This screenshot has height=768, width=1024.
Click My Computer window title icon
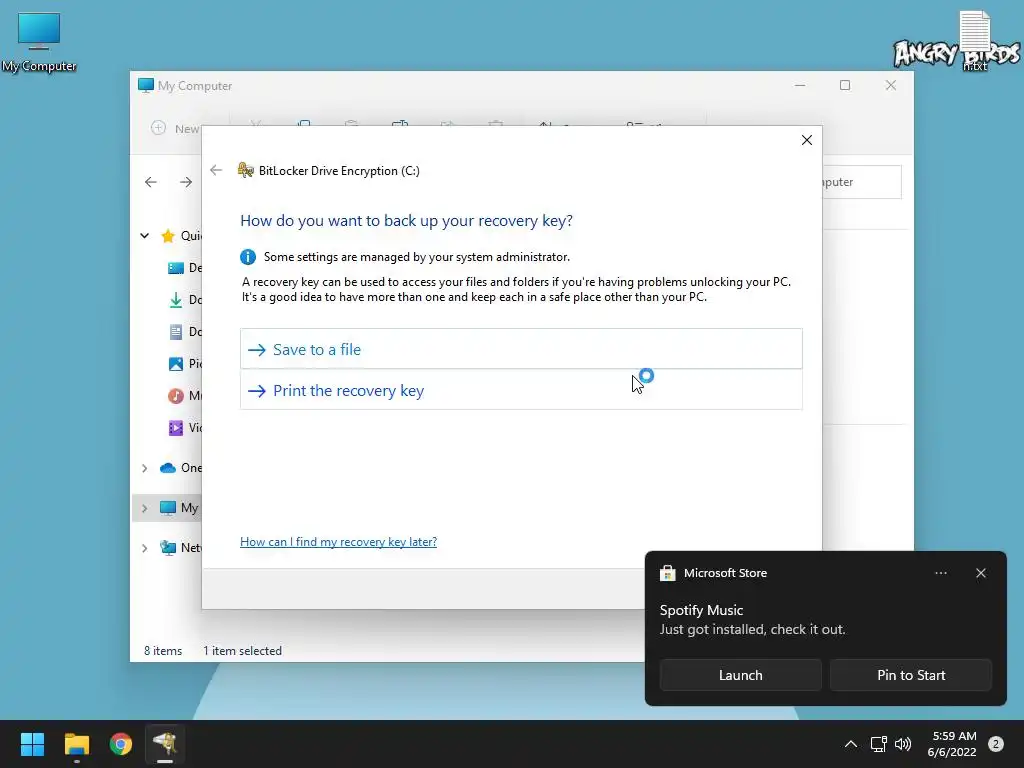146,86
